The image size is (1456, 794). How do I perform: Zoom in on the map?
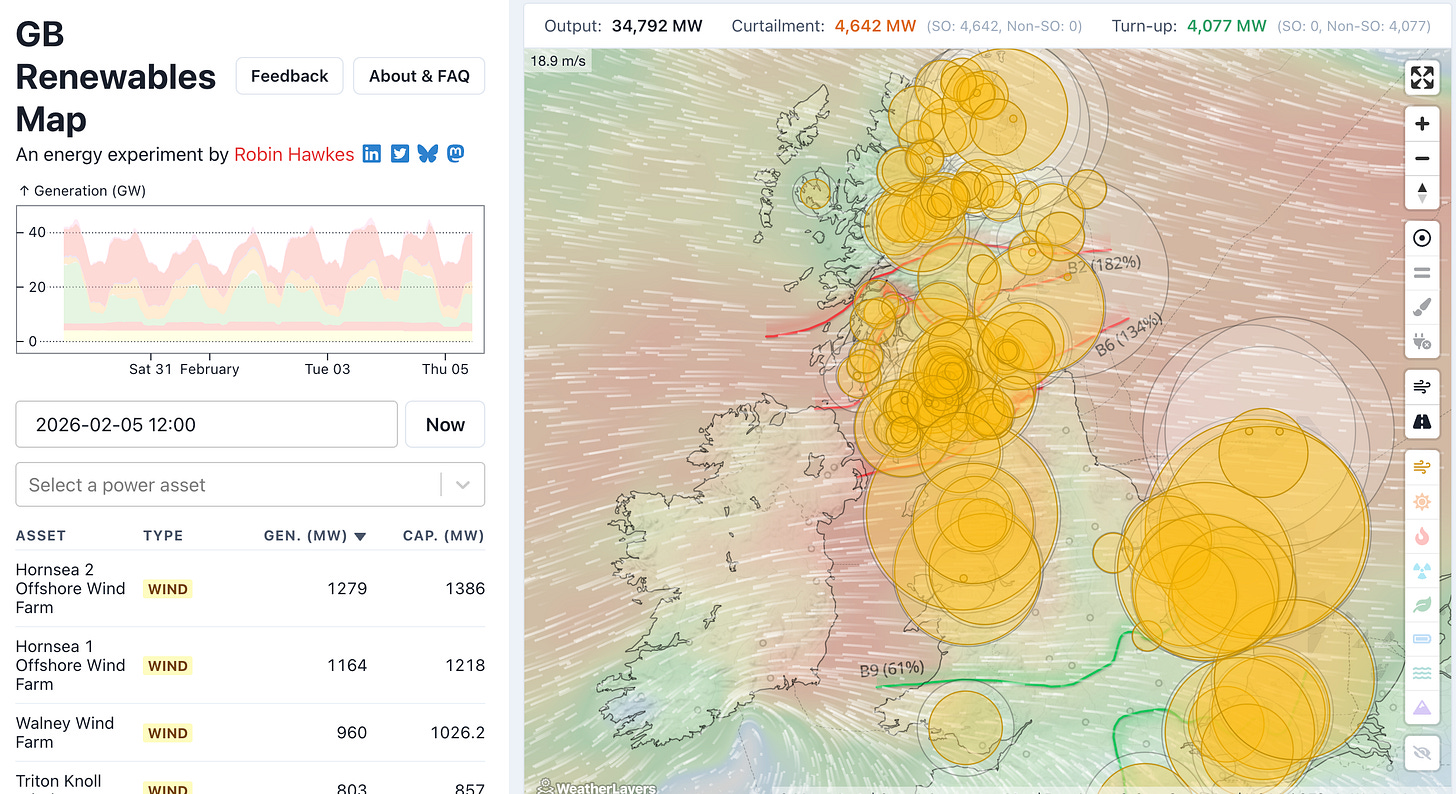1422,125
